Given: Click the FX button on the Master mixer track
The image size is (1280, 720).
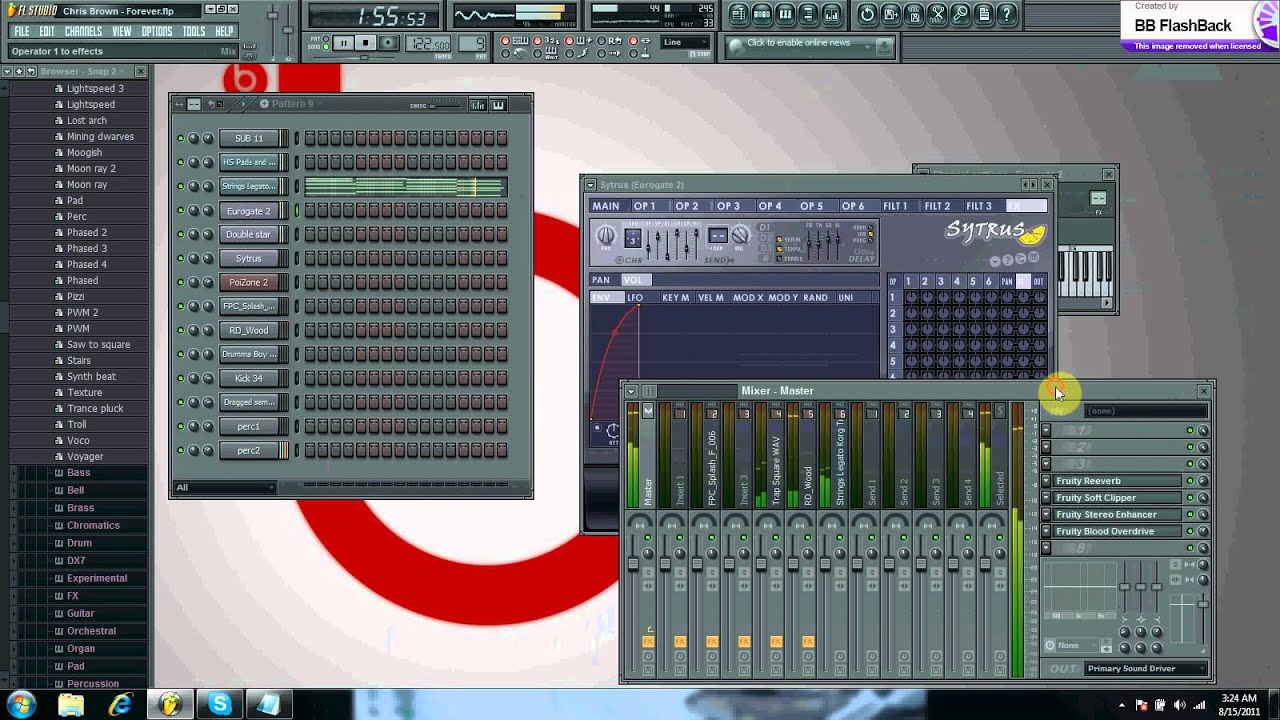Looking at the screenshot, I should click(648, 642).
